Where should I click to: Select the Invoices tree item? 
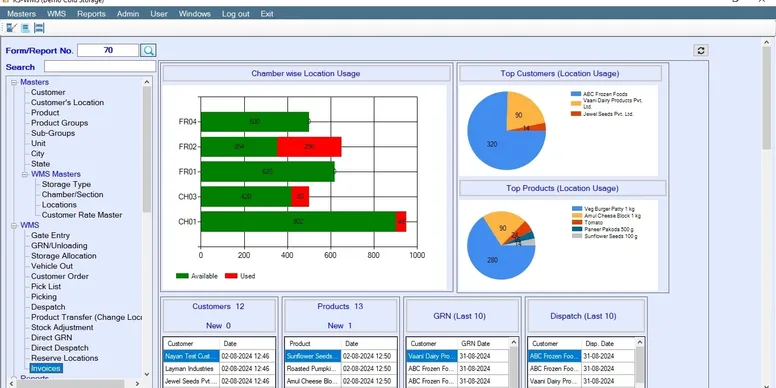(46, 369)
